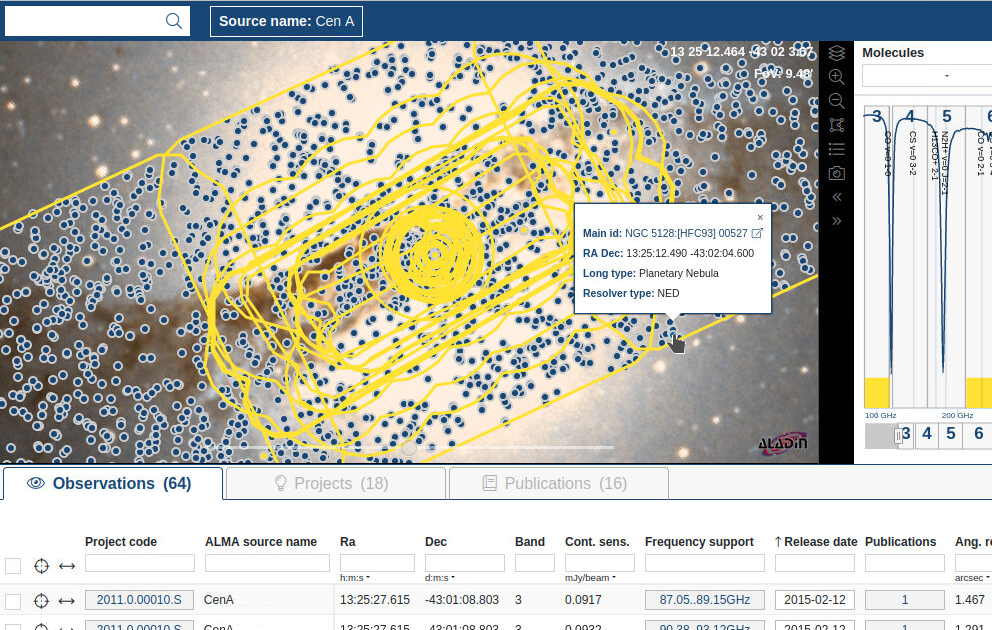This screenshot has width=992, height=630.
Task: Click the search magnifier icon in the top bar
Action: click(x=174, y=20)
